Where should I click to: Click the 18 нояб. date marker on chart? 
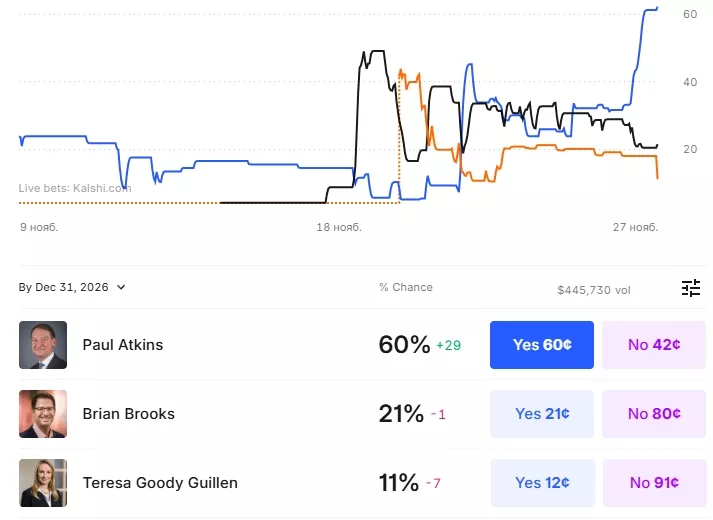click(x=338, y=227)
